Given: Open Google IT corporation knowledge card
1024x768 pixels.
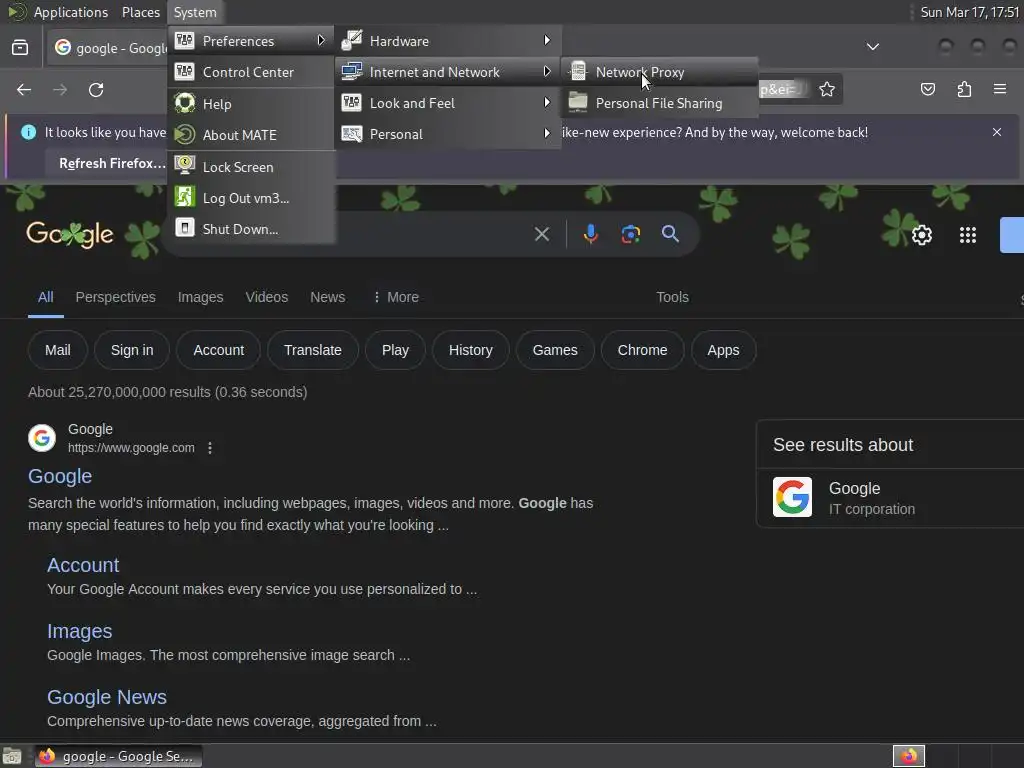Looking at the screenshot, I should pos(890,498).
